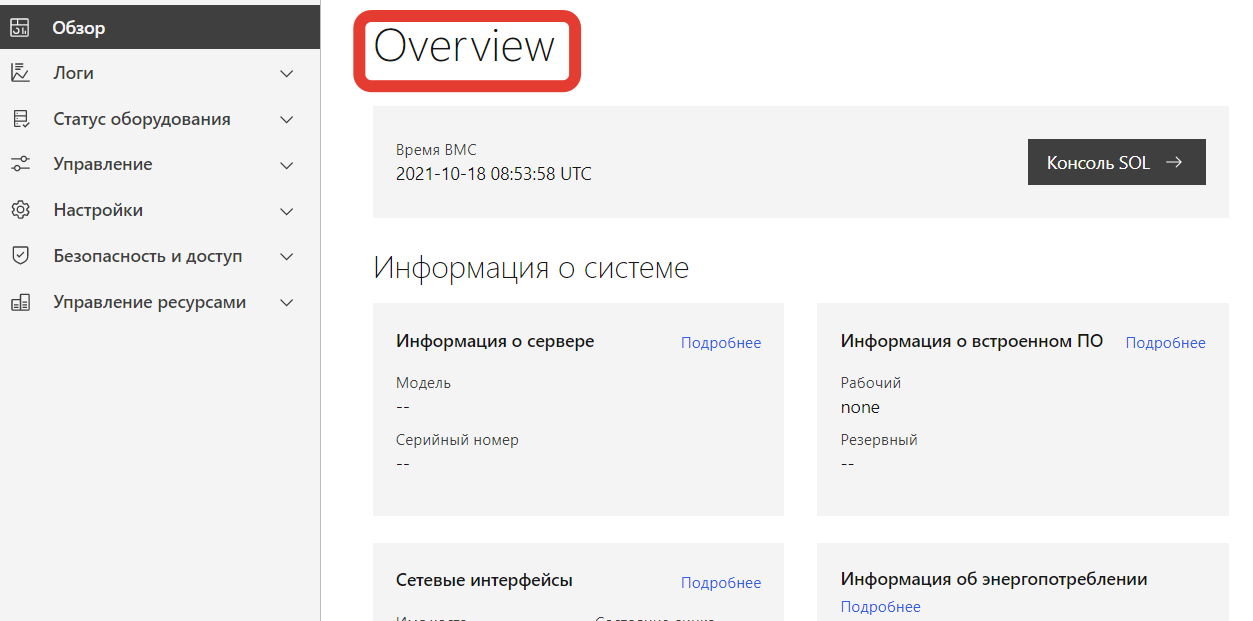Click the Управление ресурсами panel icon
Viewport: 1253px width, 621px height.
(21, 301)
